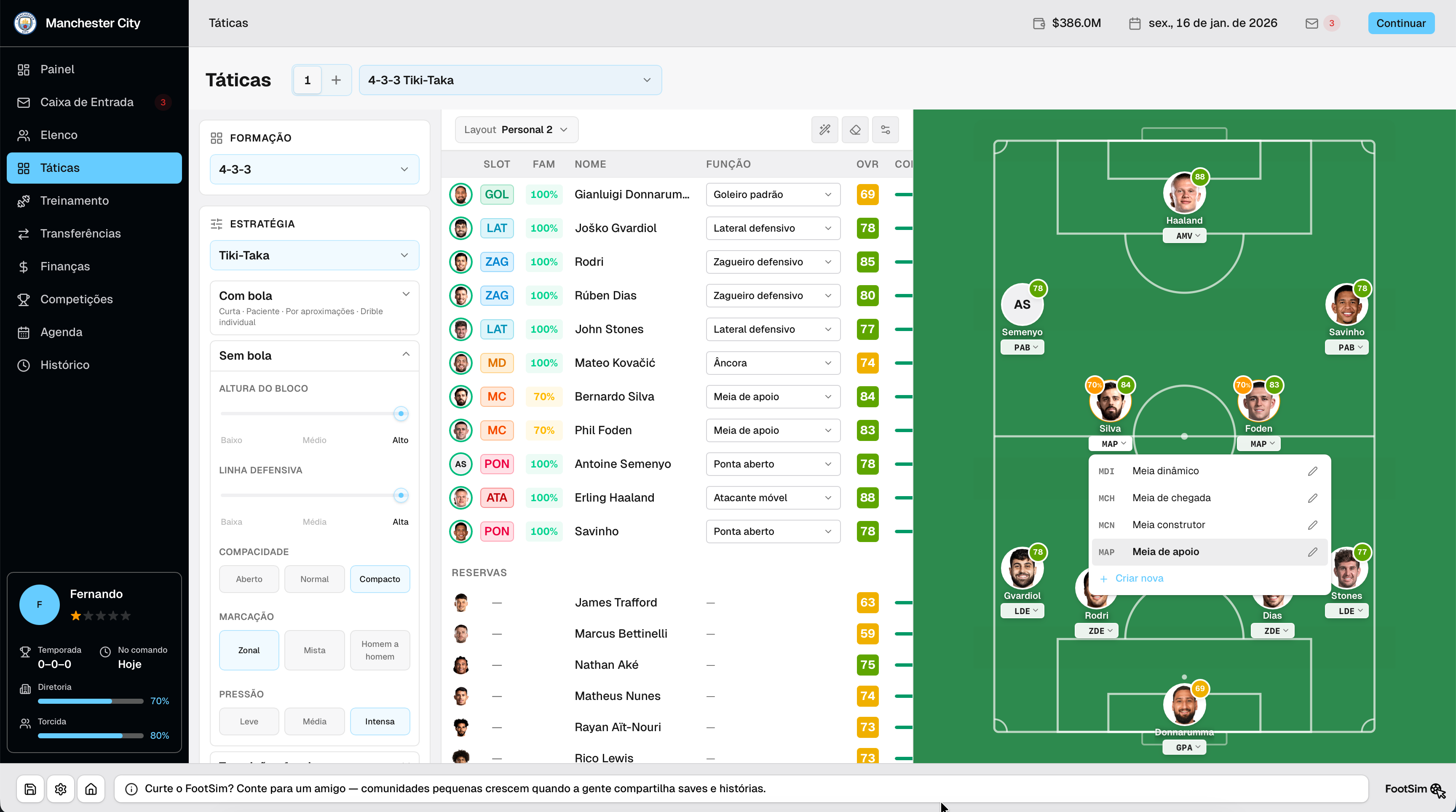Open the Elenco page

(x=94, y=135)
